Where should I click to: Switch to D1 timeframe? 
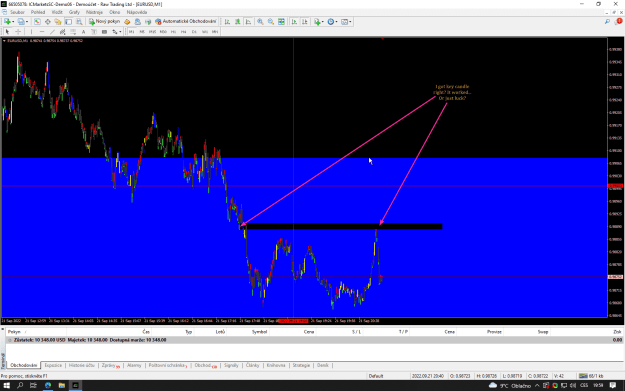click(194, 31)
